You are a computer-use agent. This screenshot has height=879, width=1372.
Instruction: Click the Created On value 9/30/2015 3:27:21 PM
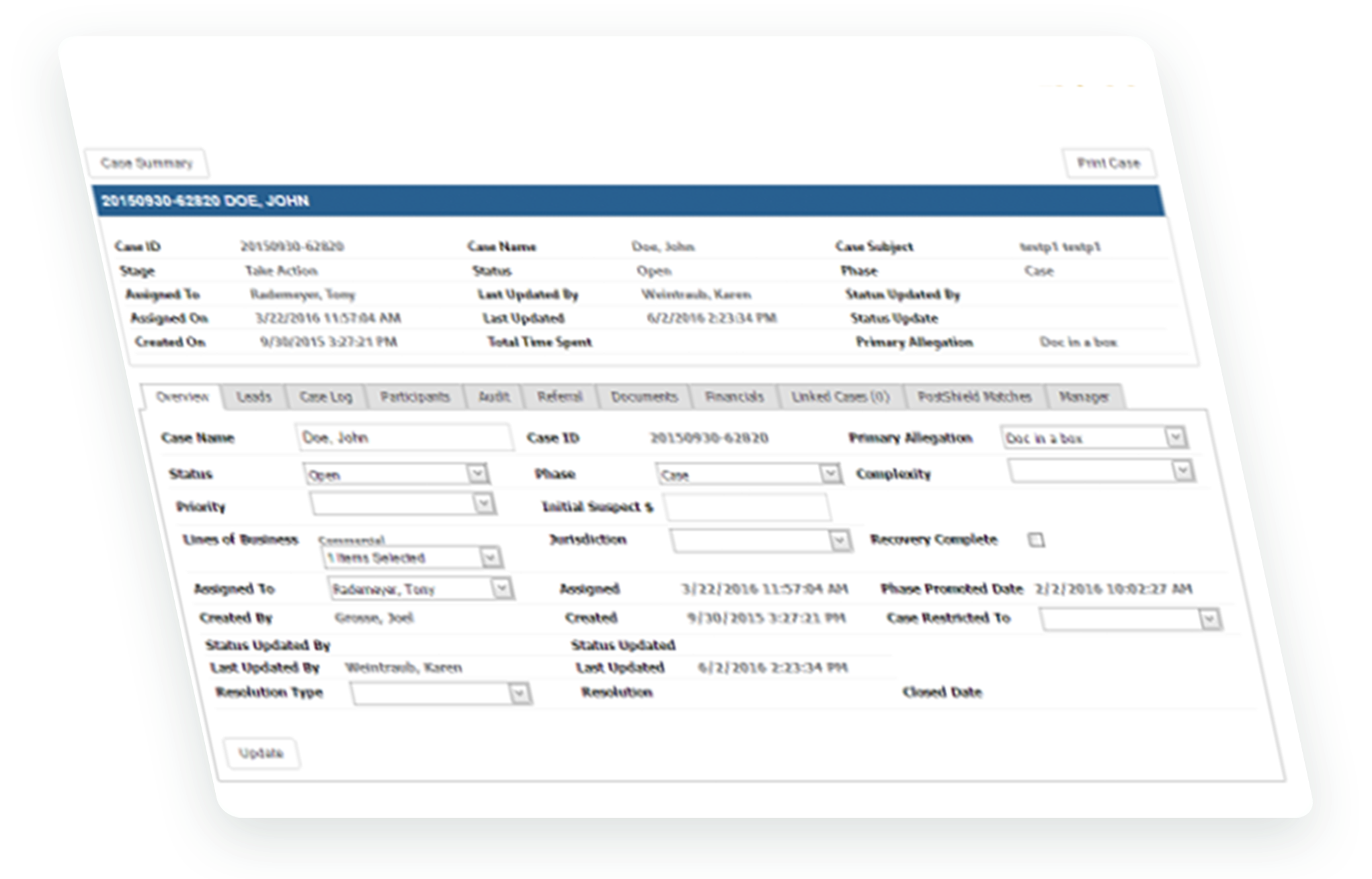coord(329,342)
